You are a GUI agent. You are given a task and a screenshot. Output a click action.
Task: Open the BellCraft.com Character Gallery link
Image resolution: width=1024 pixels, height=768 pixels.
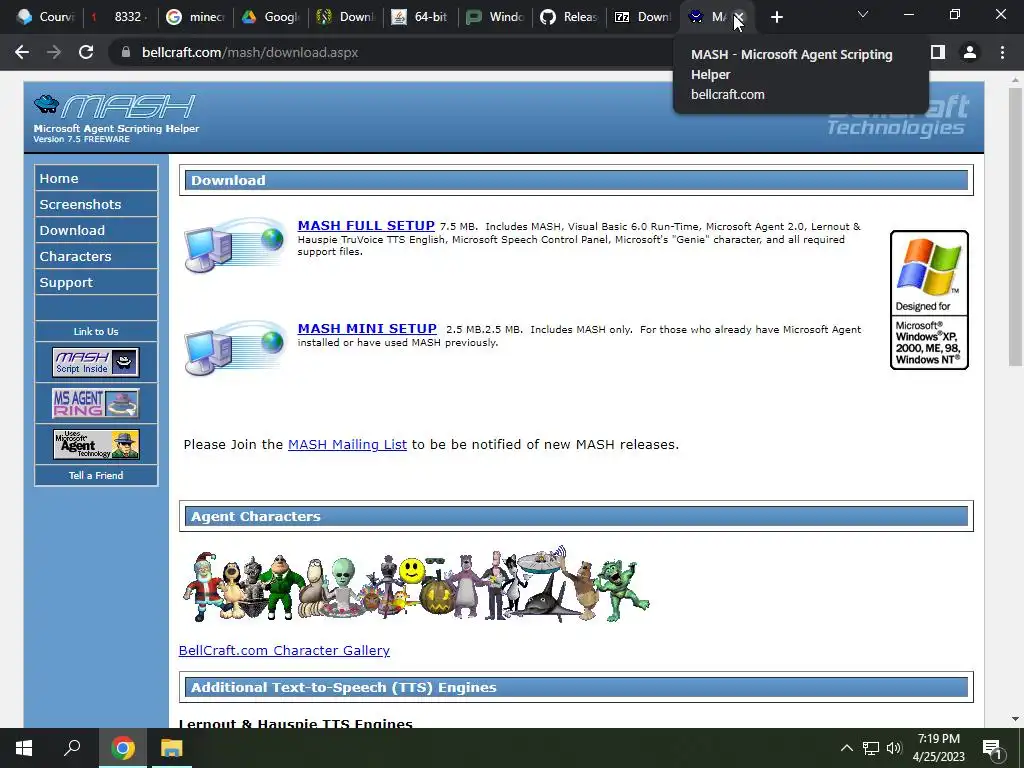[284, 650]
